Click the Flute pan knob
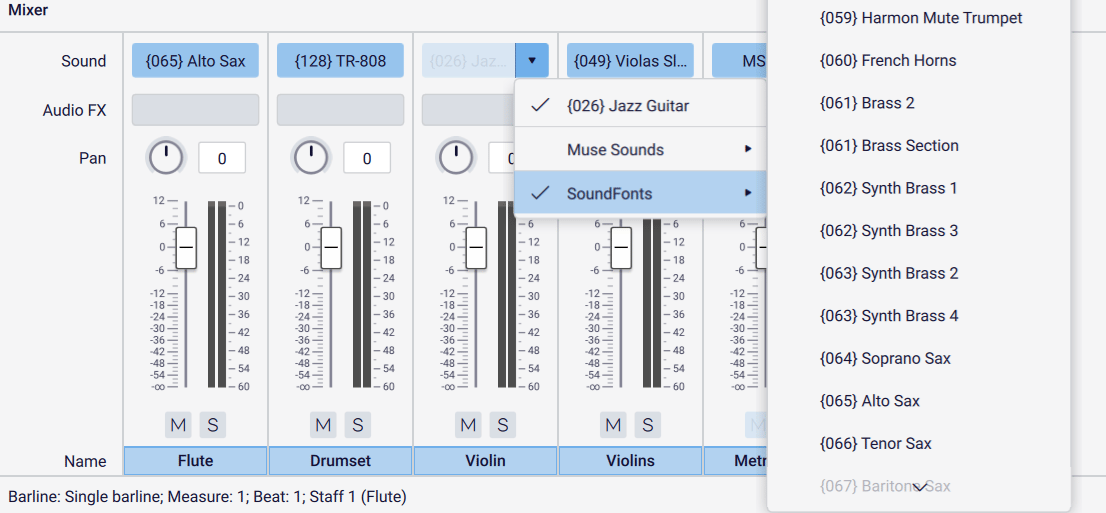 (165, 157)
